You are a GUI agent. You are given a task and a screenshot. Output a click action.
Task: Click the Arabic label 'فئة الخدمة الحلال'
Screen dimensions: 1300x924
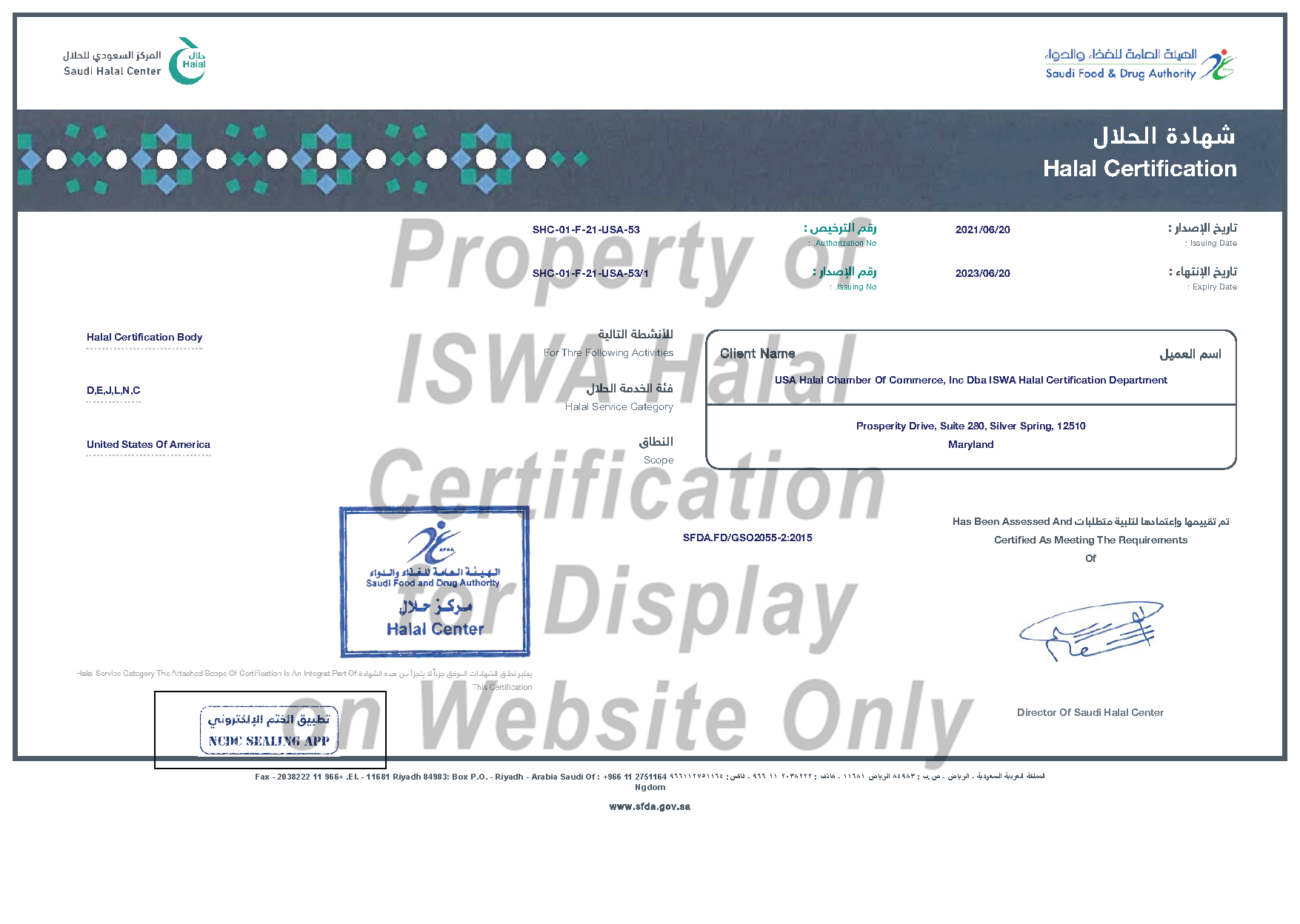(630, 388)
